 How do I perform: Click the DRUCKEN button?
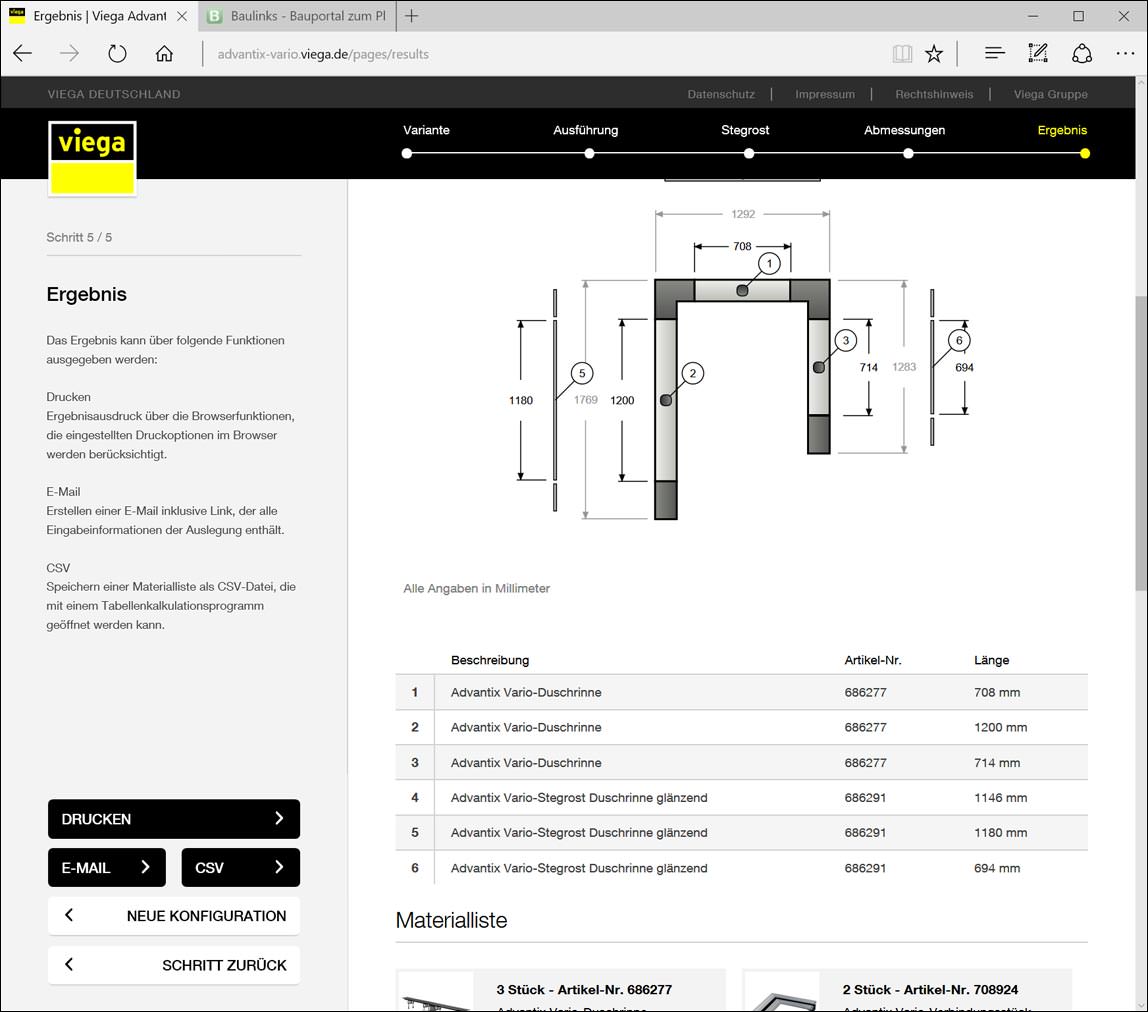tap(174, 819)
